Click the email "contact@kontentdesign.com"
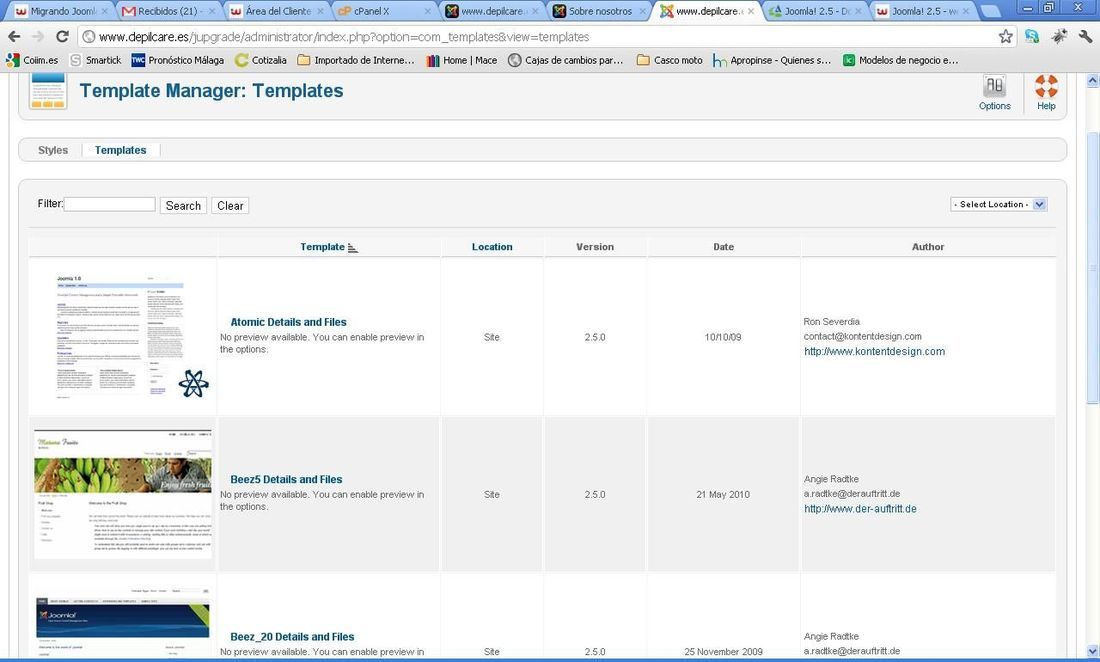 [862, 337]
